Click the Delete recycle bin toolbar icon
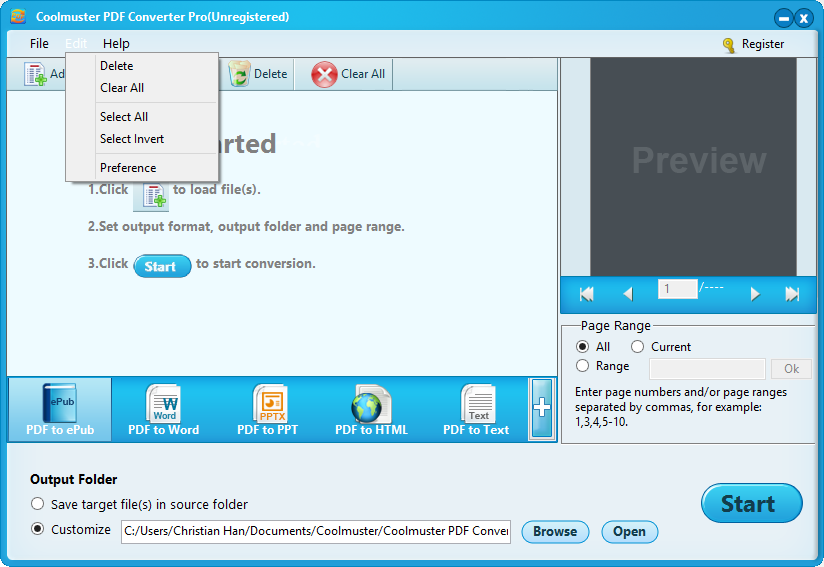824x567 pixels. pos(239,74)
